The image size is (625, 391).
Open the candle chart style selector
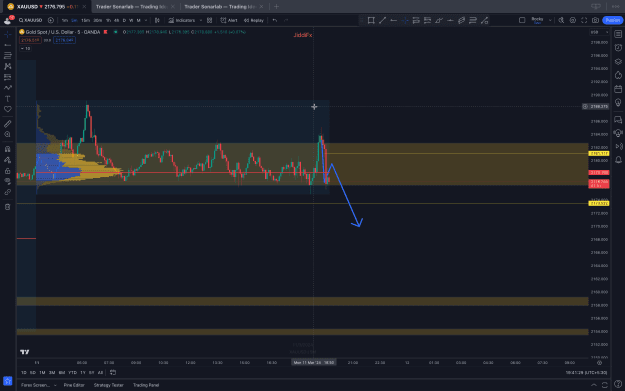pos(157,20)
